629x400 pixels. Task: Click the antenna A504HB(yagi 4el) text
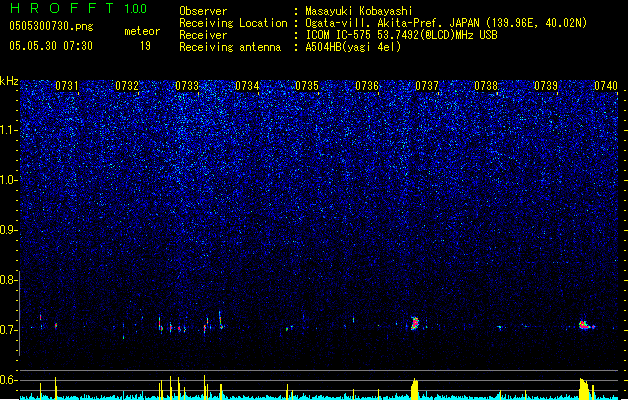point(353,47)
